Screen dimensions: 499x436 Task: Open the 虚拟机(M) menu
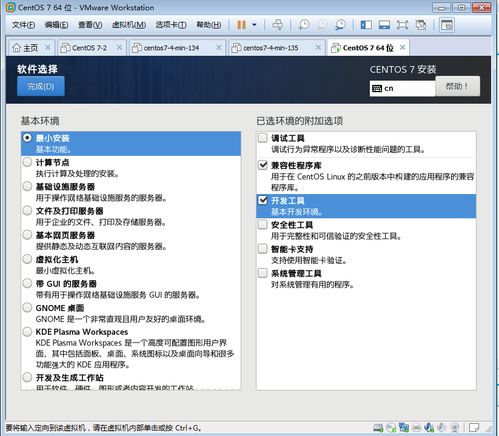click(x=129, y=25)
